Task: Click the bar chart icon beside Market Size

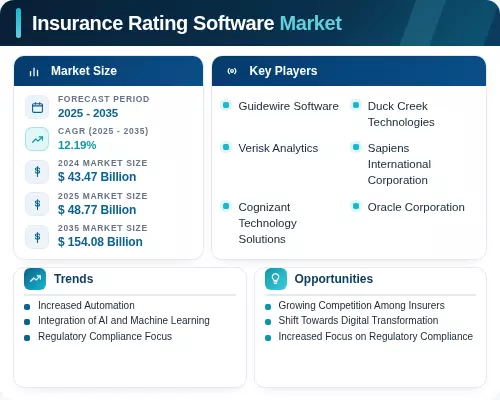Action: pyautogui.click(x=34, y=72)
